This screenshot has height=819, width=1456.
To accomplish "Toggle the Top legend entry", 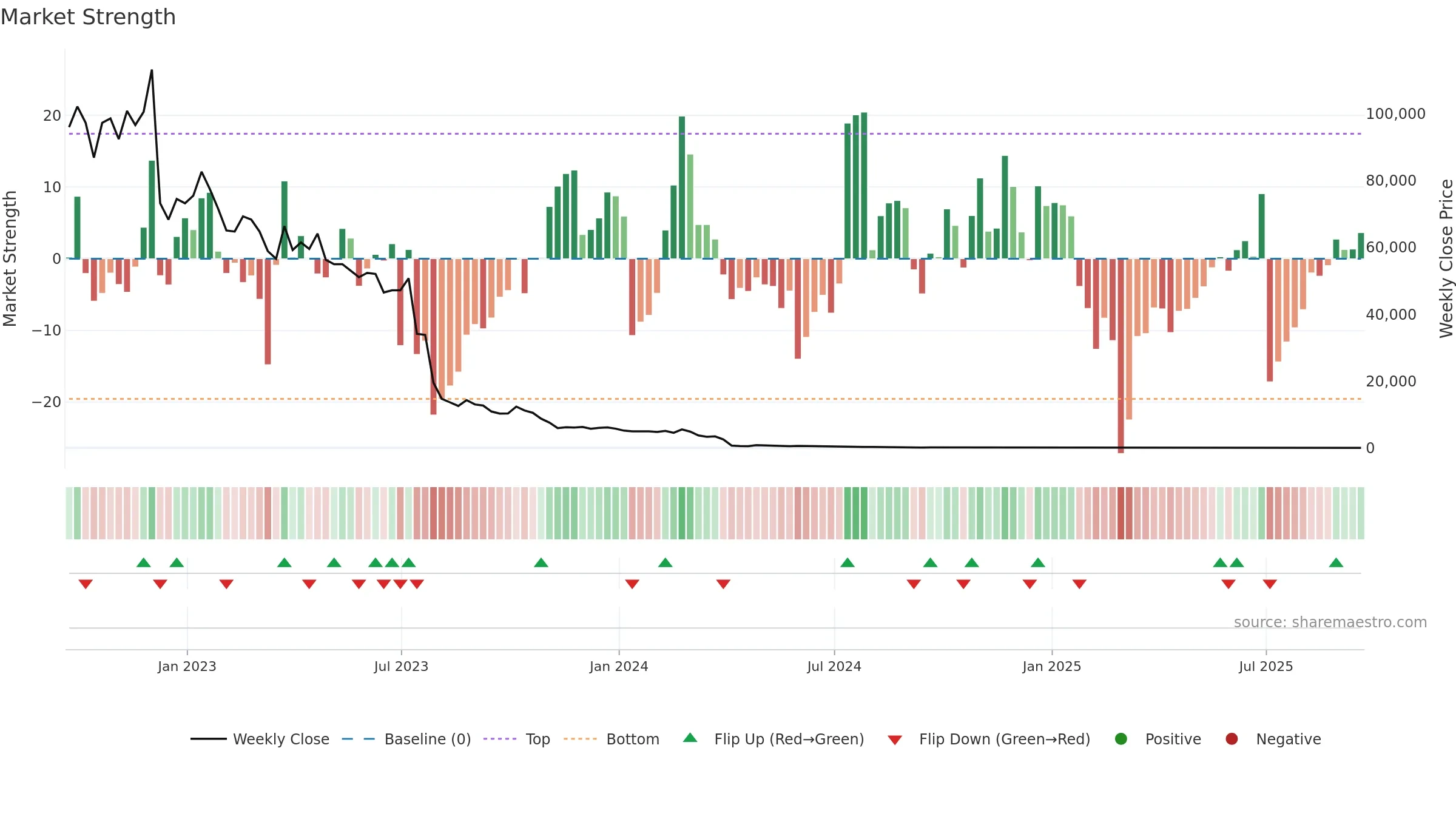I will (517, 739).
